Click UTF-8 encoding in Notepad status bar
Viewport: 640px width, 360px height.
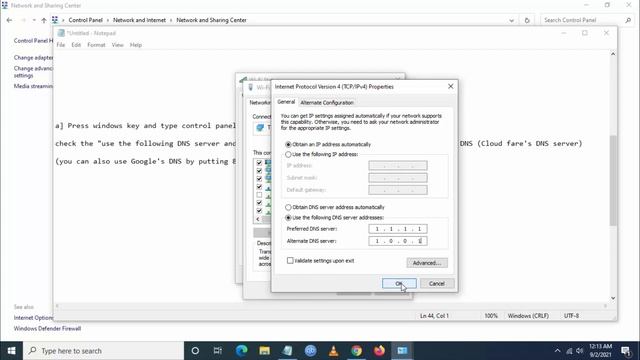[571, 316]
